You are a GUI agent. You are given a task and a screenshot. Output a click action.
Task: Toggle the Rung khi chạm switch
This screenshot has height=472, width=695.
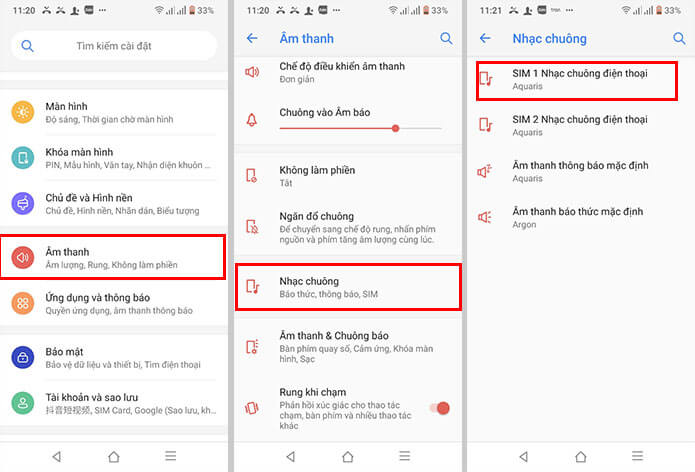click(438, 408)
